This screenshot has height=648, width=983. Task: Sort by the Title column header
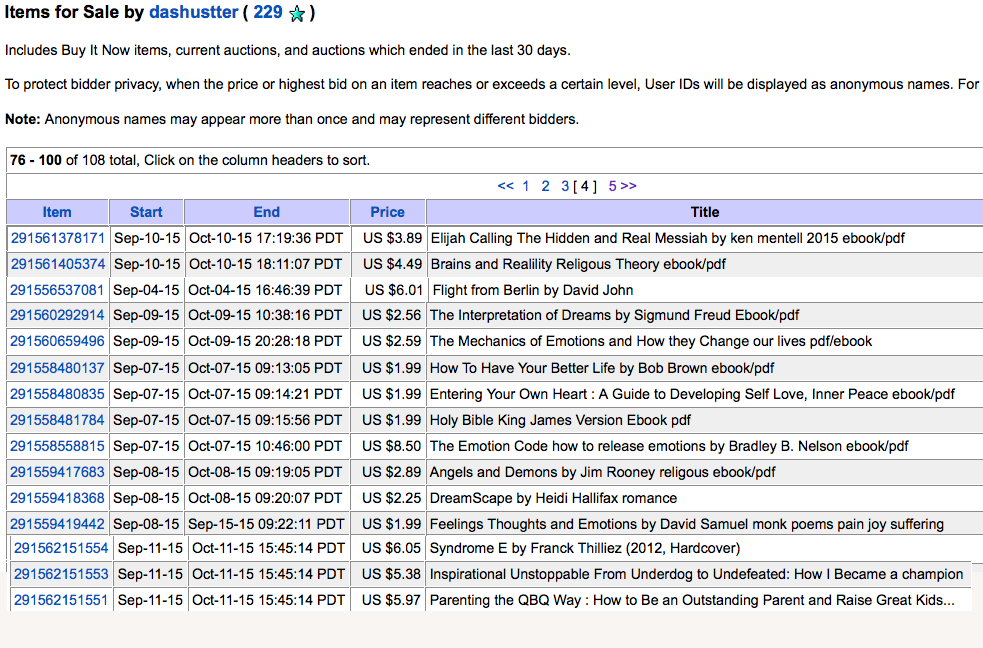[705, 212]
